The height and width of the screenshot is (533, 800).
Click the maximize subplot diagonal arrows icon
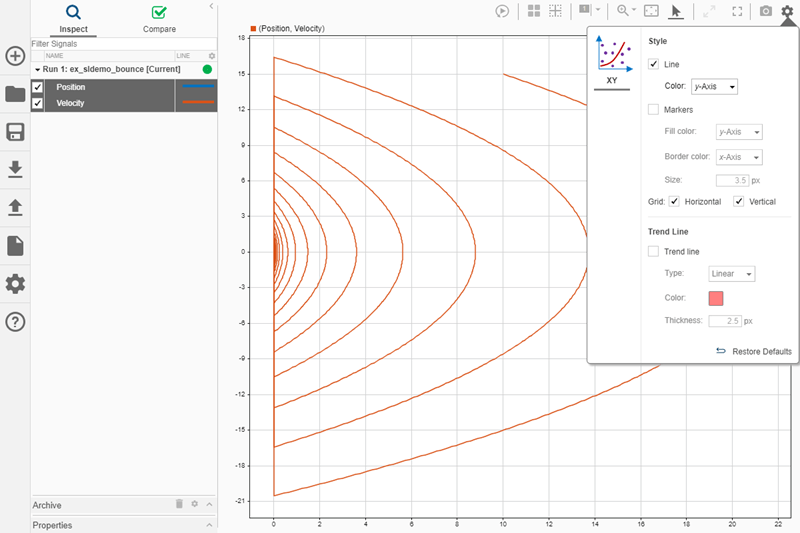click(709, 11)
